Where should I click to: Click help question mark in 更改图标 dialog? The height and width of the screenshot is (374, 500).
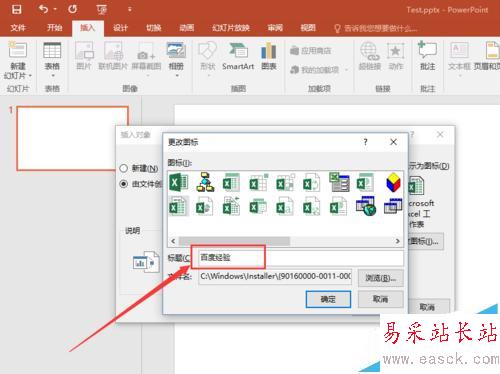(366, 142)
